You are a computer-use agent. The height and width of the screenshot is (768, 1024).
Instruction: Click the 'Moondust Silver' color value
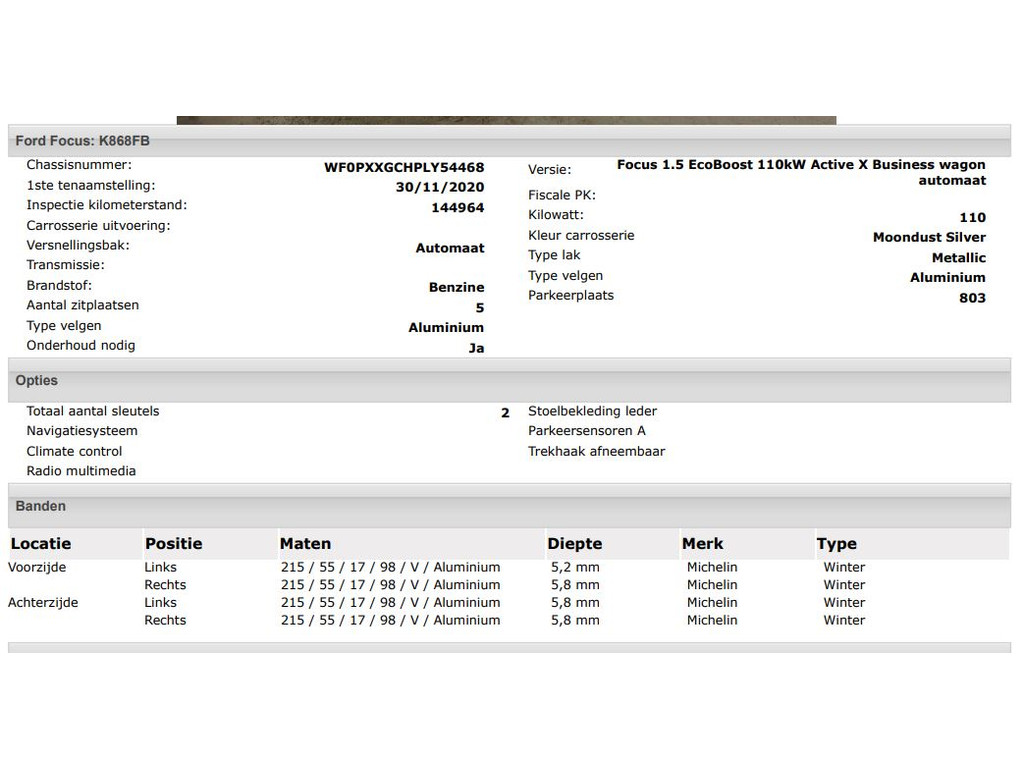point(929,237)
